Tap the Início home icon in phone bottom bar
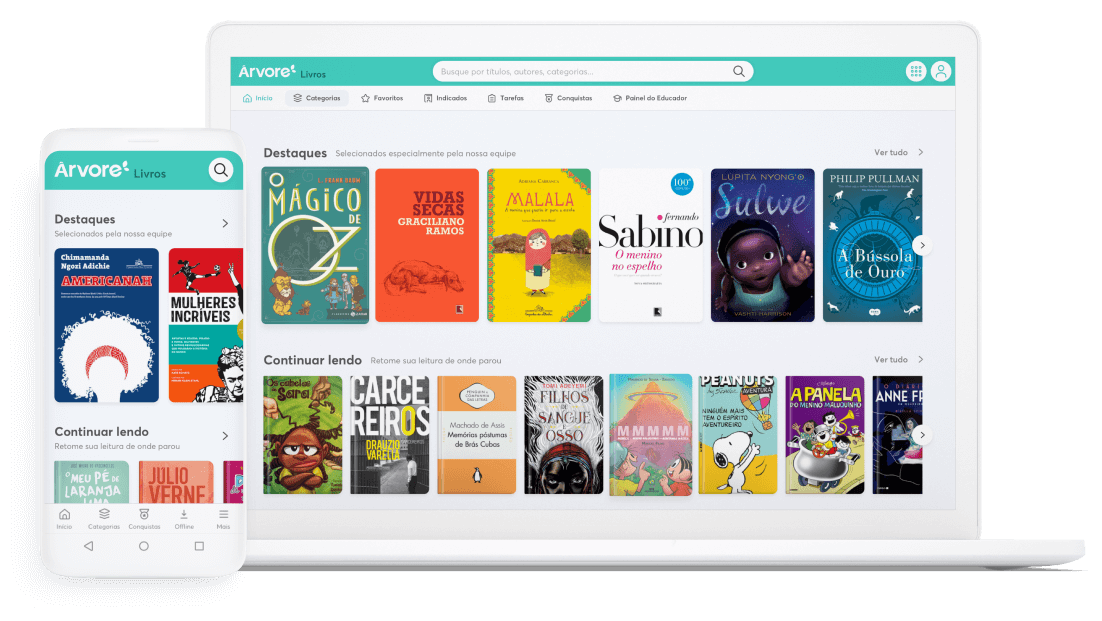1102x621 pixels. 64,514
